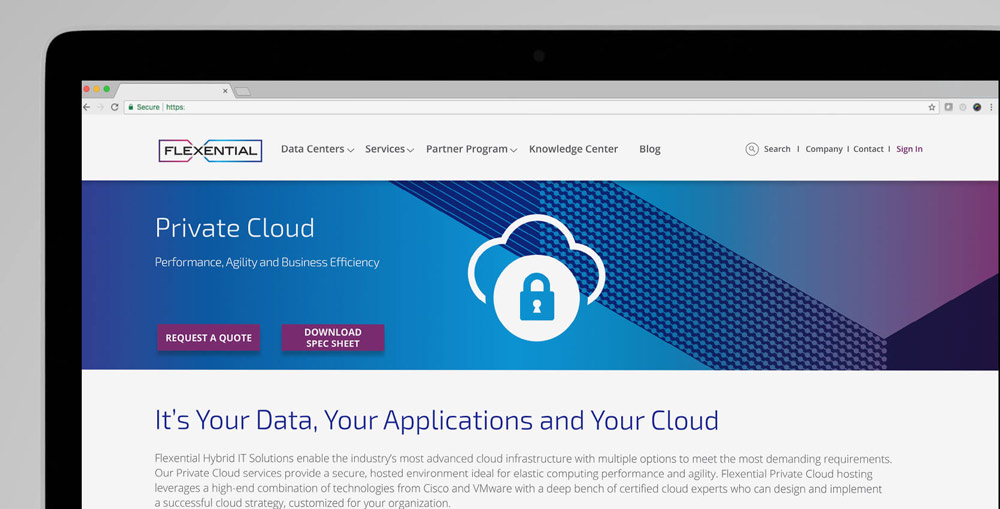Click the Private Cloud heading
The height and width of the screenshot is (509, 1000).
click(235, 228)
